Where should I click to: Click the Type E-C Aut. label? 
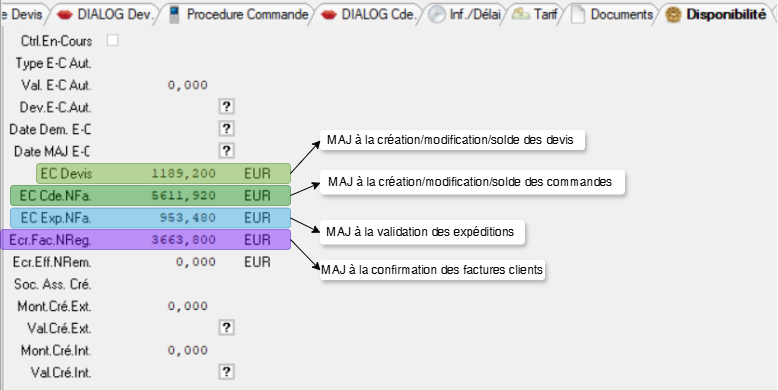pos(54,64)
